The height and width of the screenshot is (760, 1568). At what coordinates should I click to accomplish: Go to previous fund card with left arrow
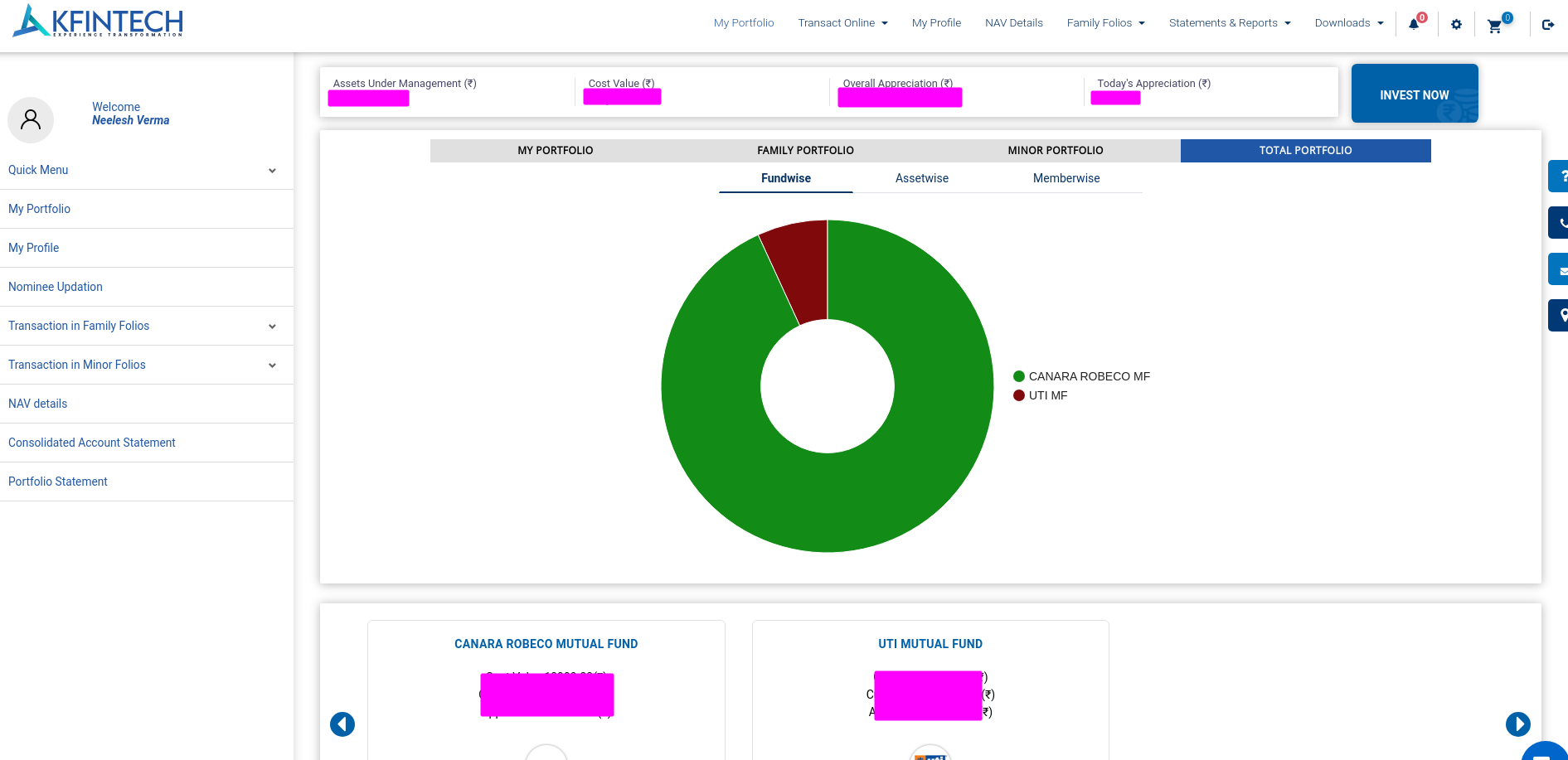(x=342, y=724)
